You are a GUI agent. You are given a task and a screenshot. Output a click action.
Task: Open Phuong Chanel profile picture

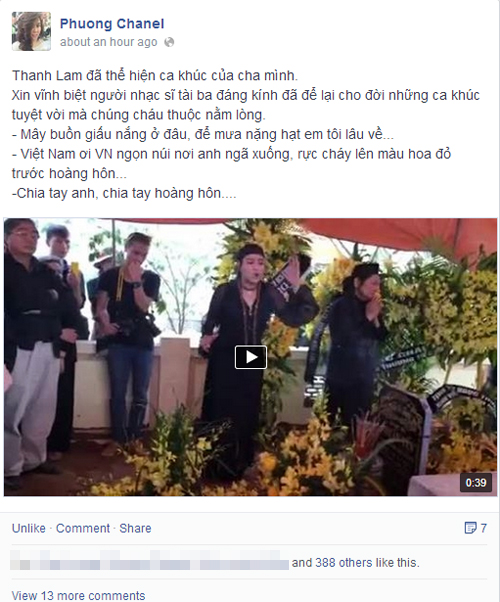pos(31,31)
